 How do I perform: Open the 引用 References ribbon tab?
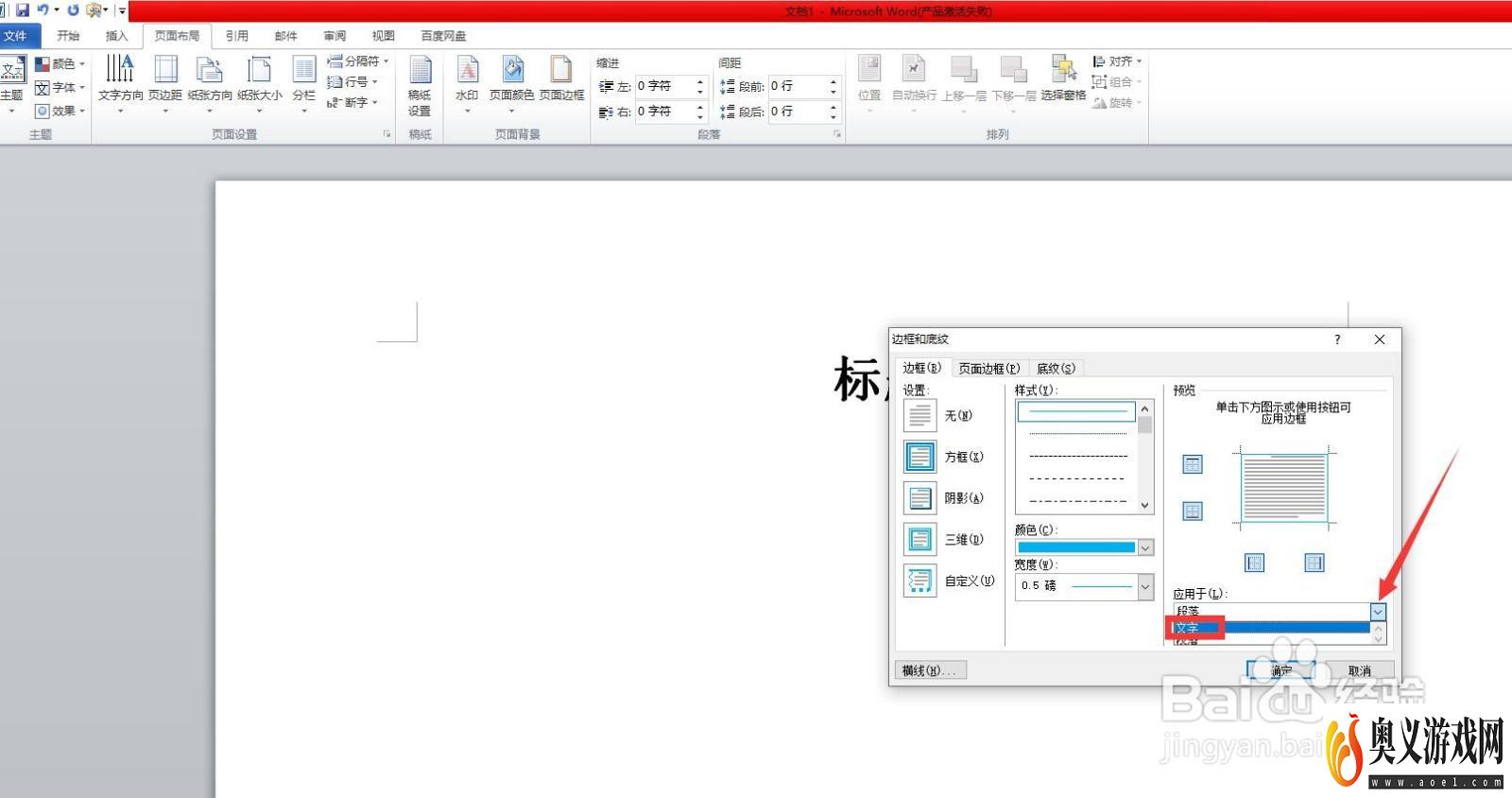click(237, 36)
